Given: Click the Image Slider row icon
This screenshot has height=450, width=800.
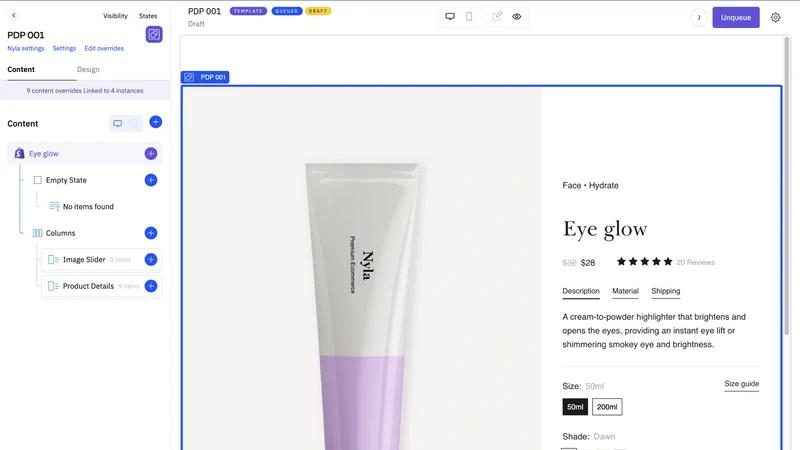Looking at the screenshot, I should click(53, 260).
